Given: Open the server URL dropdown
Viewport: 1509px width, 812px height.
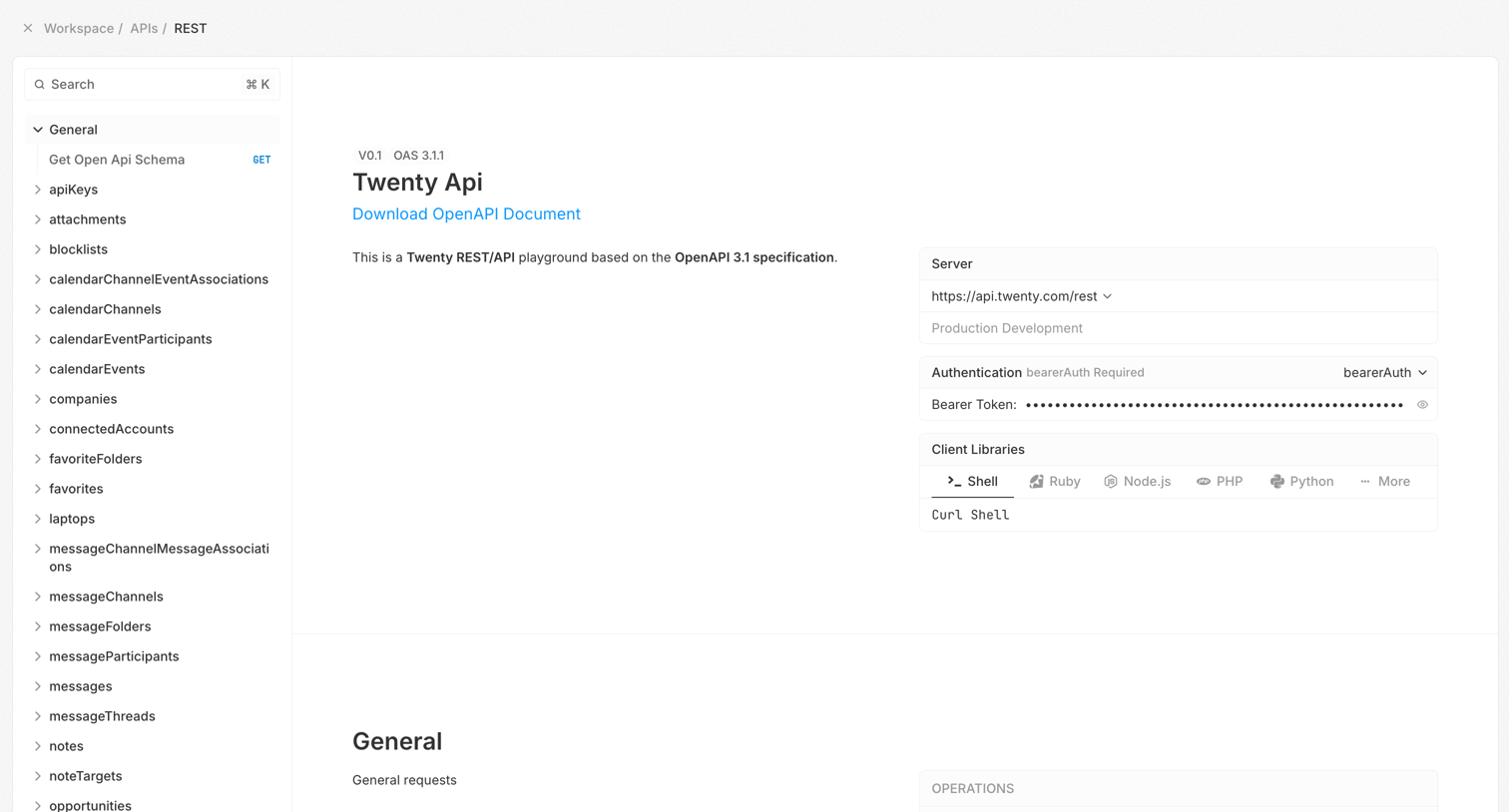Looking at the screenshot, I should pyautogui.click(x=1021, y=296).
